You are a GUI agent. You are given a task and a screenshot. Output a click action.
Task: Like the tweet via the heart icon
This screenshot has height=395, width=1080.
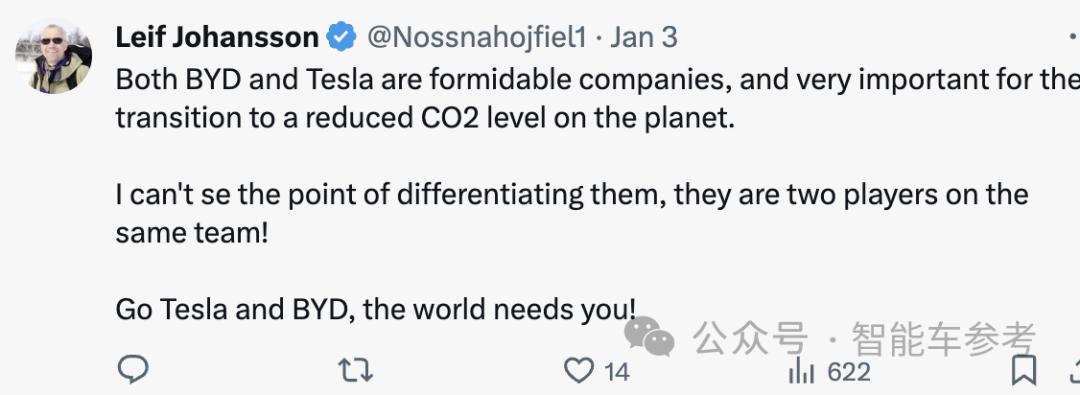[579, 371]
